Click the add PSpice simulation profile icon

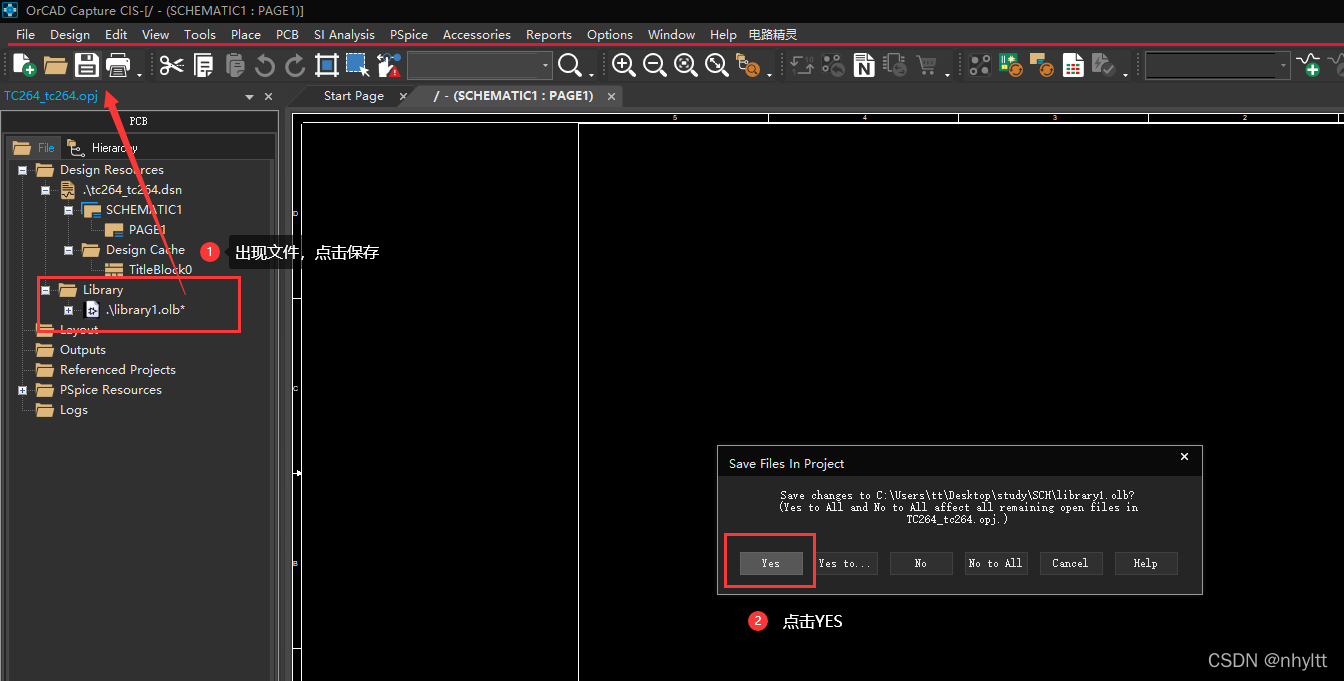point(1308,66)
